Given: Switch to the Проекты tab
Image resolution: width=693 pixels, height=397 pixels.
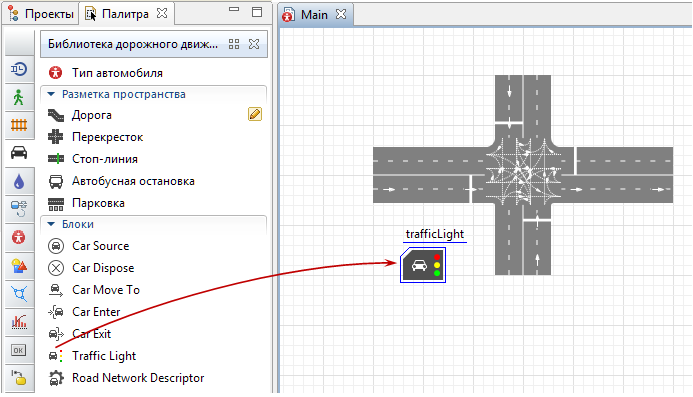Looking at the screenshot, I should coord(41,14).
